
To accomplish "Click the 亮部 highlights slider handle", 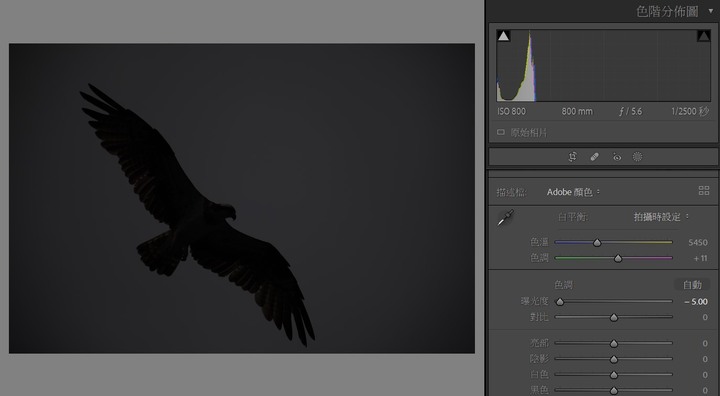I will pos(614,343).
